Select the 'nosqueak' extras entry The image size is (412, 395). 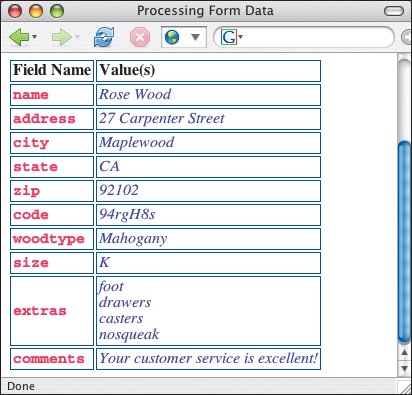click(x=129, y=335)
